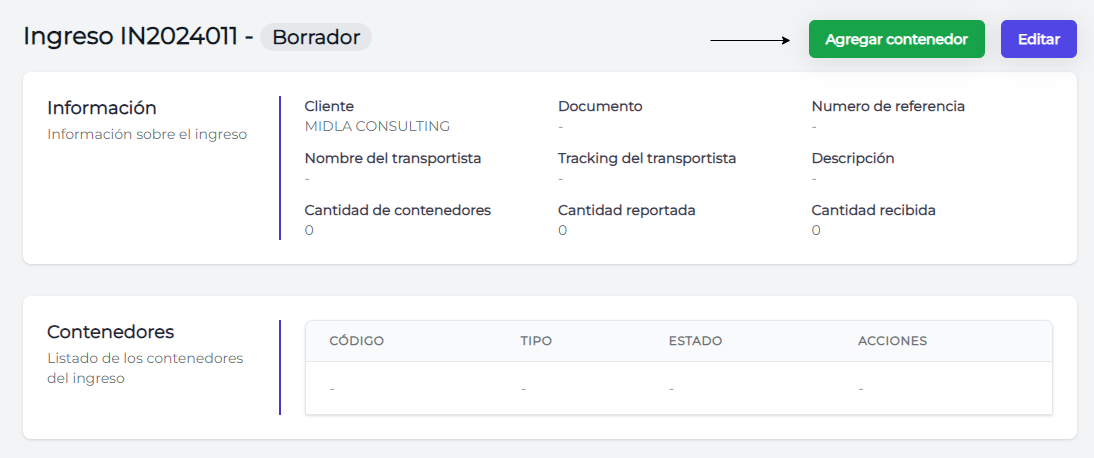The width and height of the screenshot is (1094, 458).
Task: Click the ACCIONES column header
Action: 892,341
